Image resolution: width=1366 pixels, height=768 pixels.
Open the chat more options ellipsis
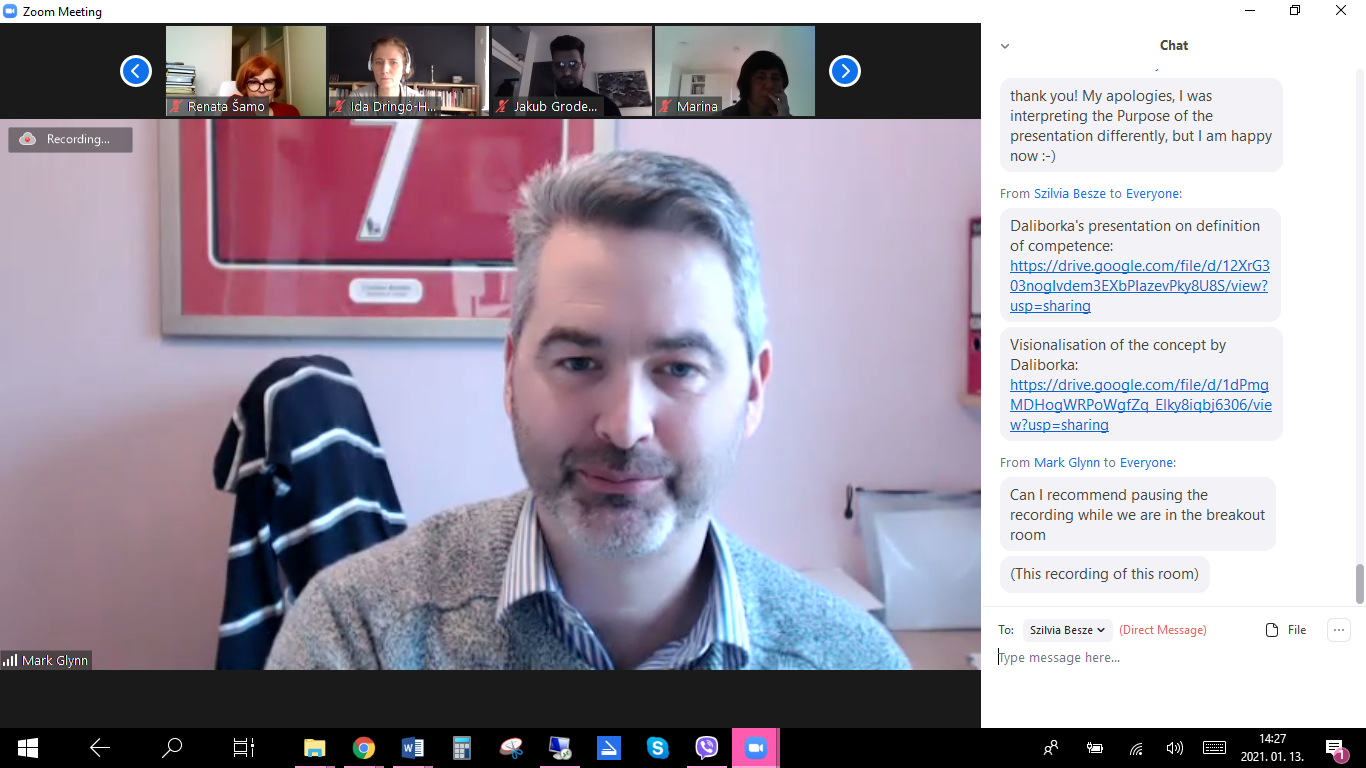point(1338,630)
